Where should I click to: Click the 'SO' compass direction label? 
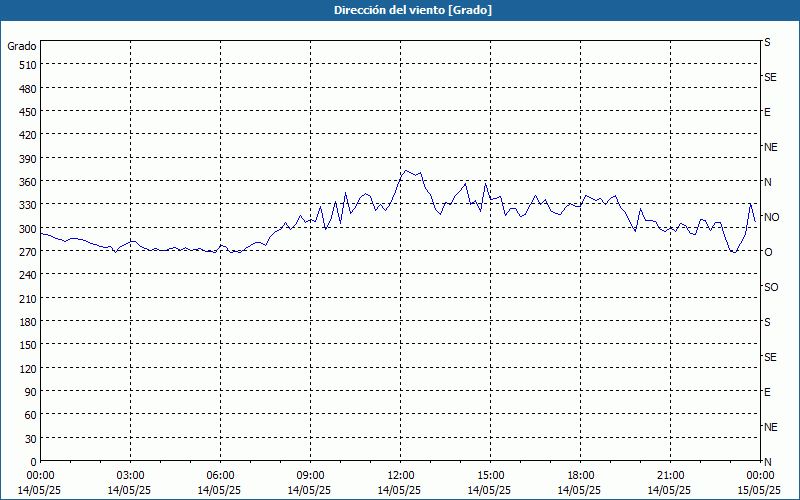coord(771,287)
